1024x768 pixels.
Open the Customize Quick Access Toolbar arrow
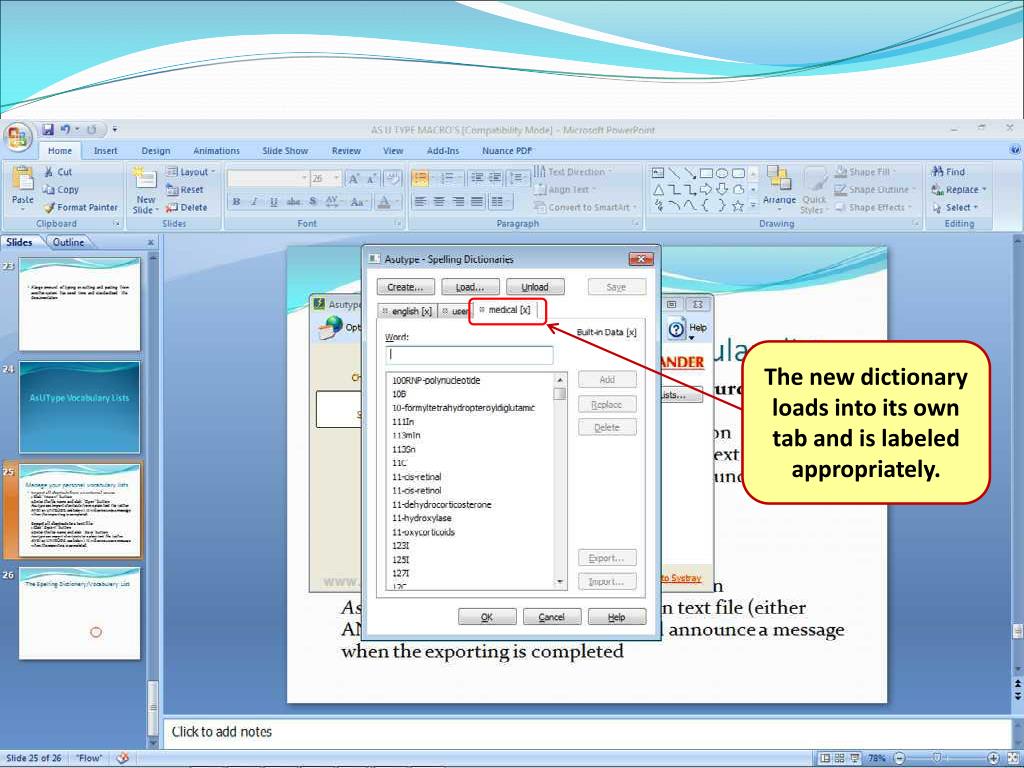pos(115,129)
